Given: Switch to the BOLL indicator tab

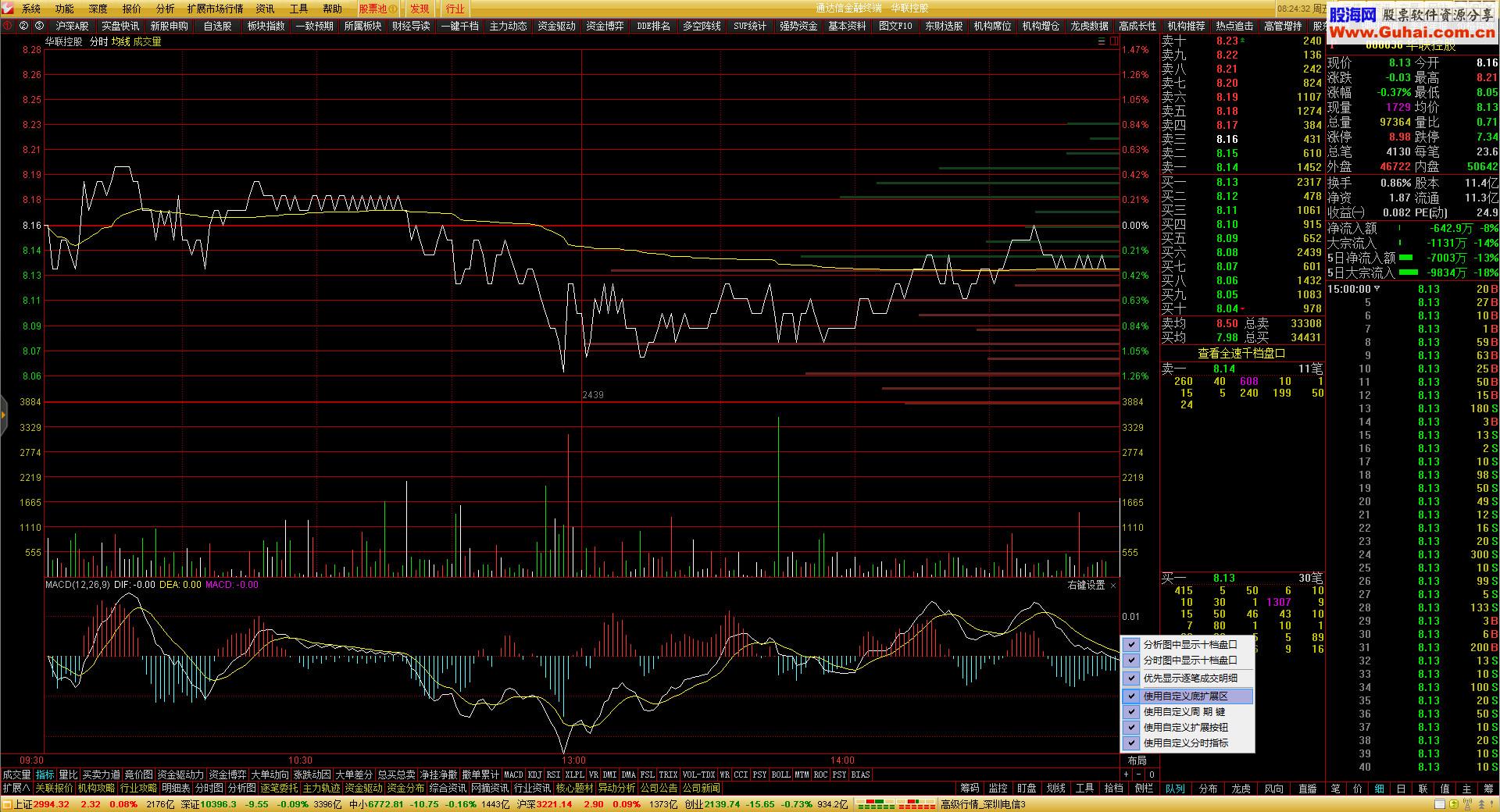Looking at the screenshot, I should (780, 775).
